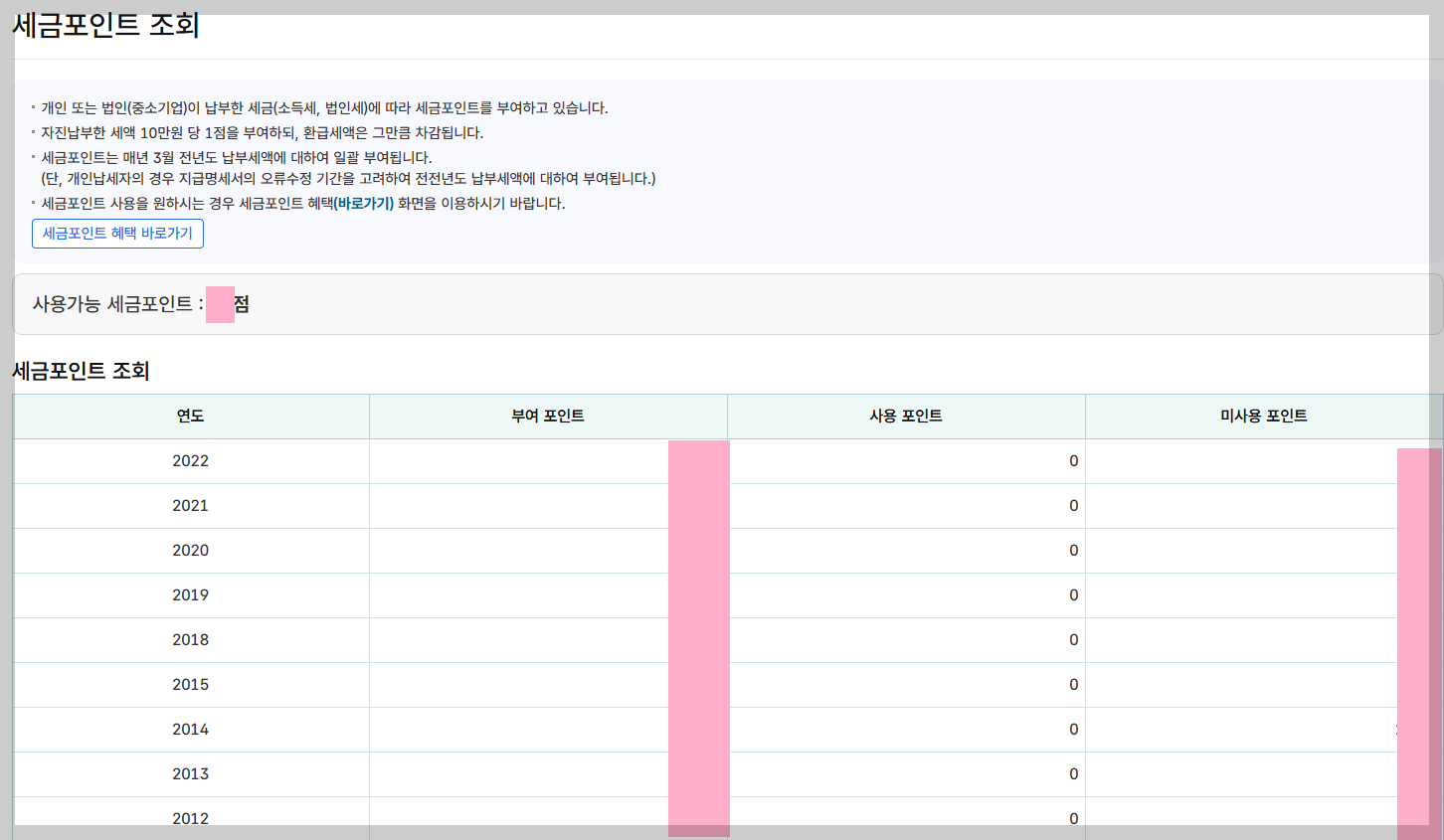Select the 2022 year row
The width and height of the screenshot is (1444, 840).
[190, 460]
